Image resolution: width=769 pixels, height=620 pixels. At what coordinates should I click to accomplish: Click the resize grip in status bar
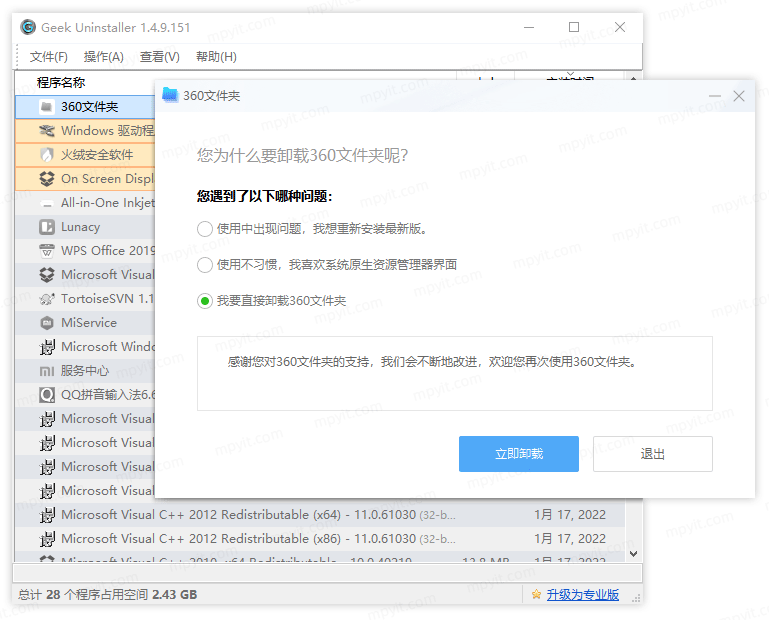[636, 598]
